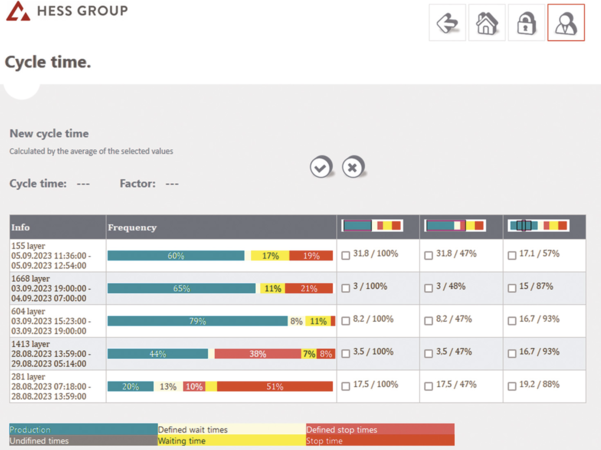Viewport: 601px width, 450px height.
Task: Click the back arrow icon
Action: coord(447,23)
